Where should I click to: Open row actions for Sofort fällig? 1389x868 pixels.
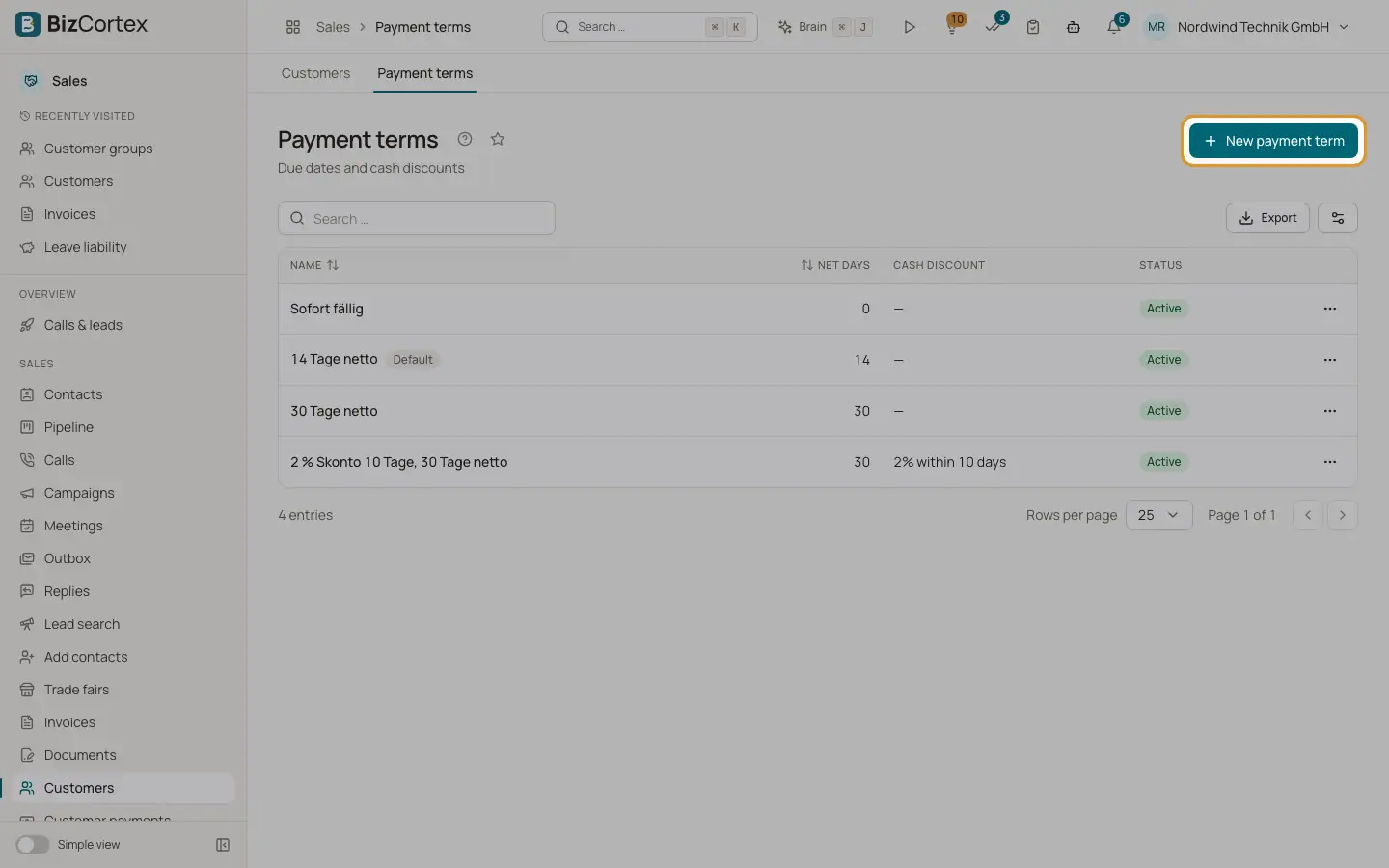[x=1330, y=309]
